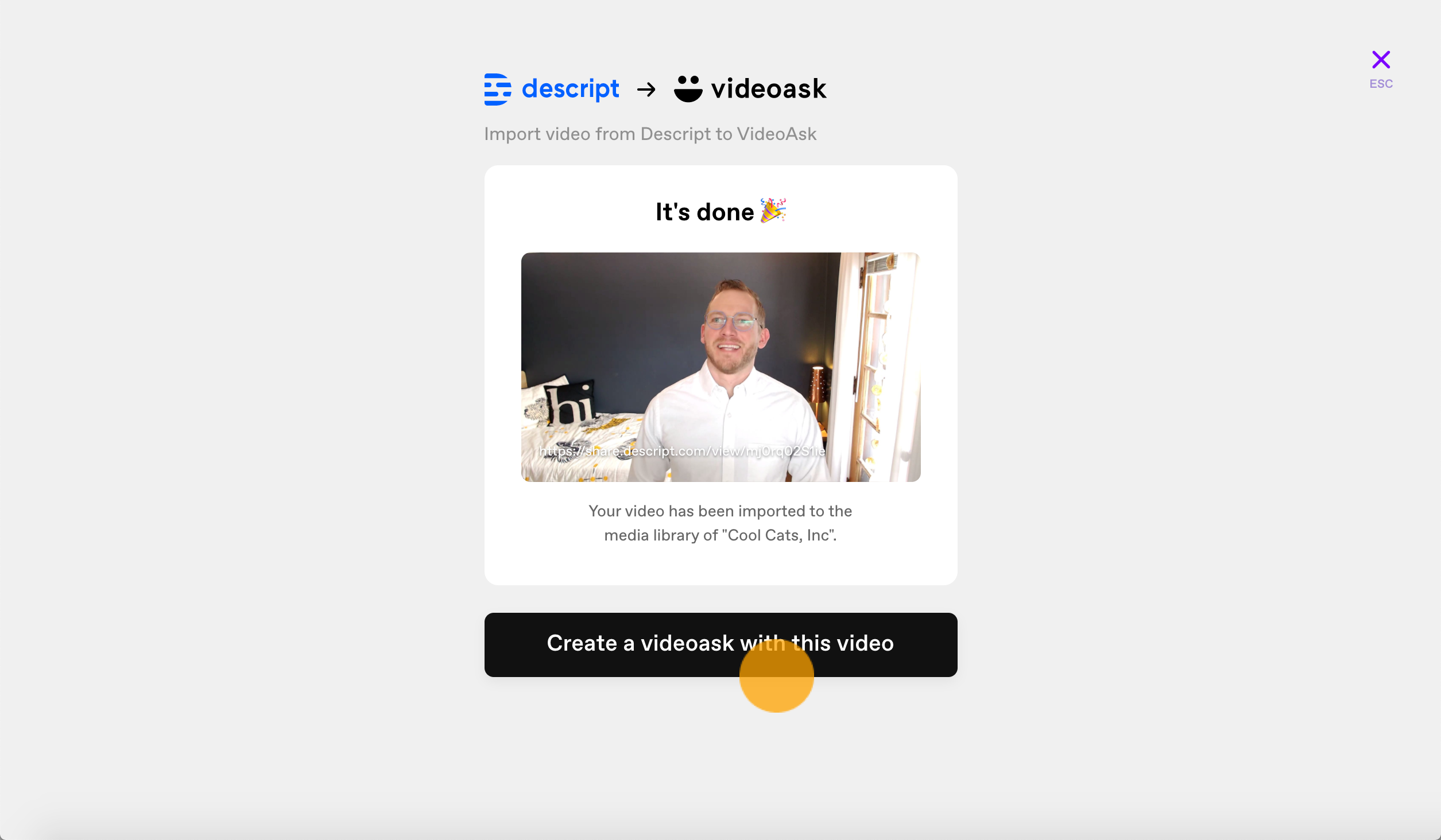Screen dimensions: 1441x840
Task: Click the "Your video has been imported" message
Action: click(720, 523)
